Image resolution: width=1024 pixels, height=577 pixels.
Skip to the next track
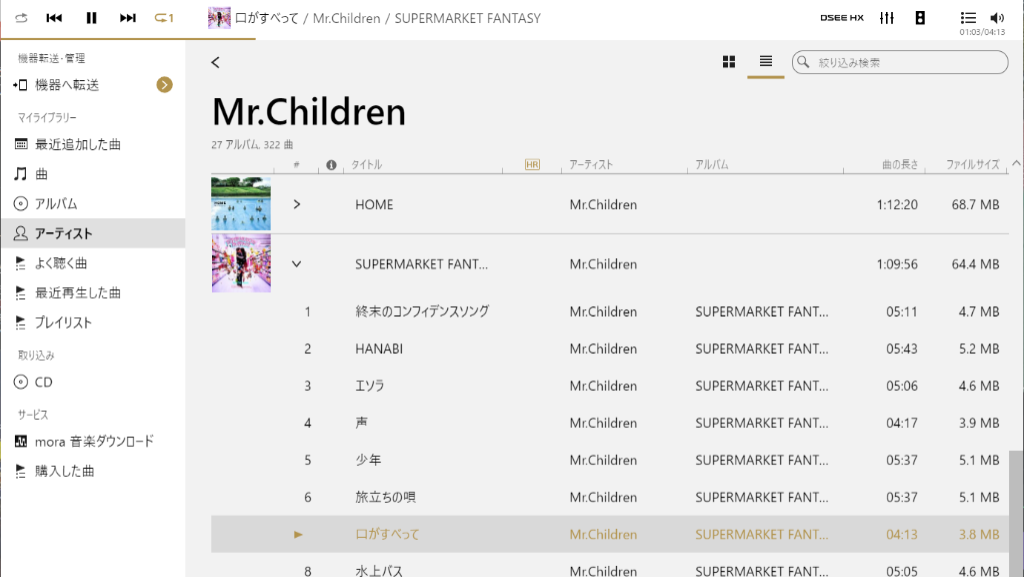[x=128, y=18]
